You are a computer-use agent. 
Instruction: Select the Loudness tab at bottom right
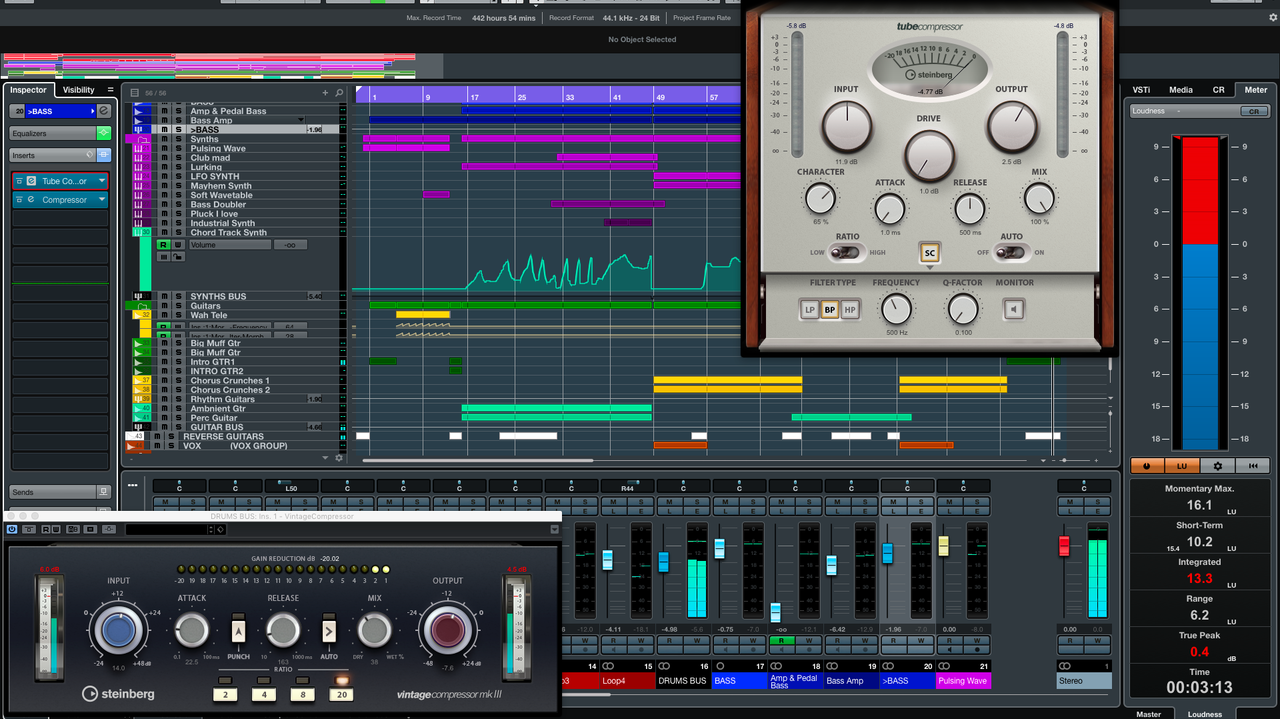point(1205,714)
